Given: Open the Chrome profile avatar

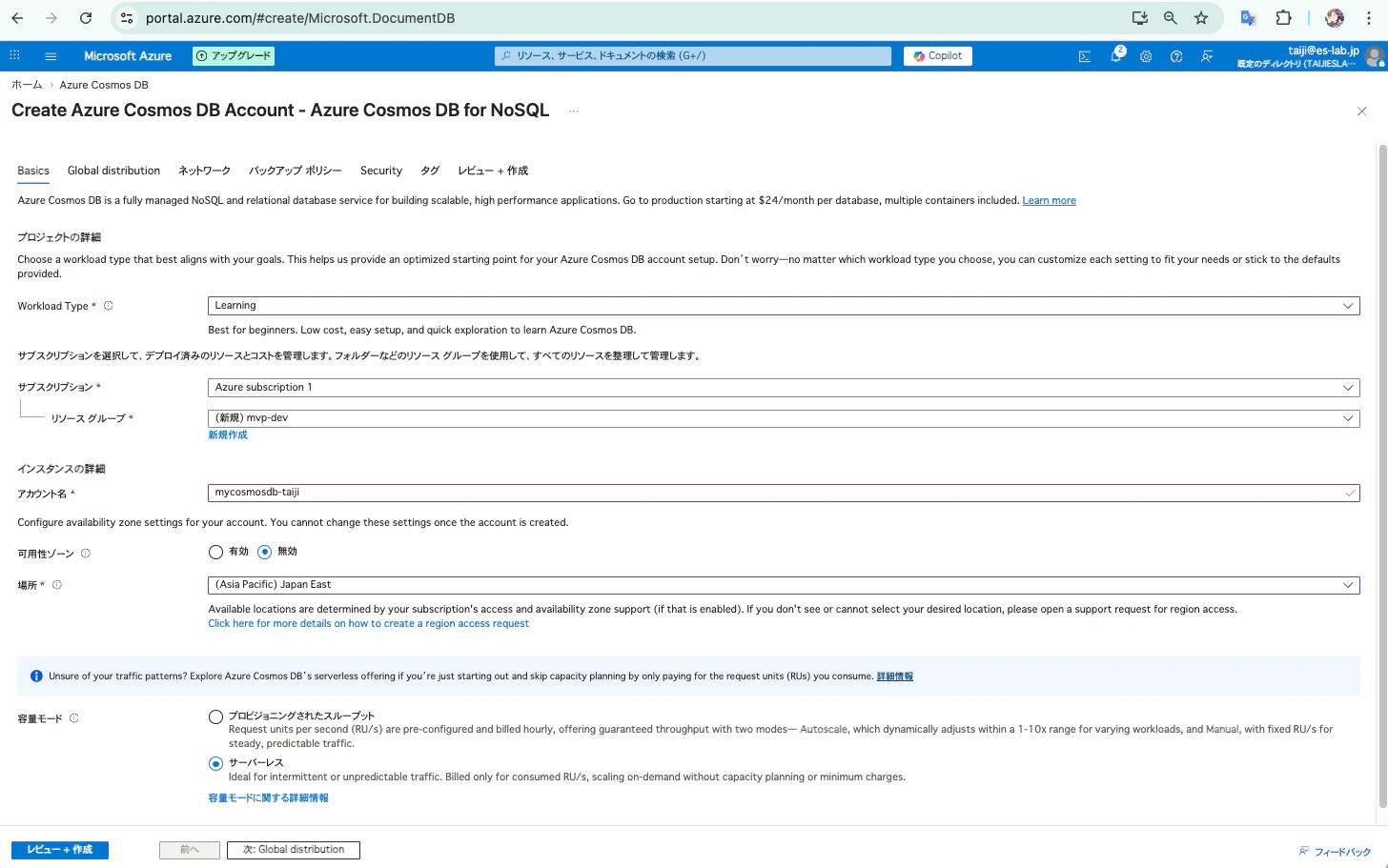Looking at the screenshot, I should (1335, 18).
